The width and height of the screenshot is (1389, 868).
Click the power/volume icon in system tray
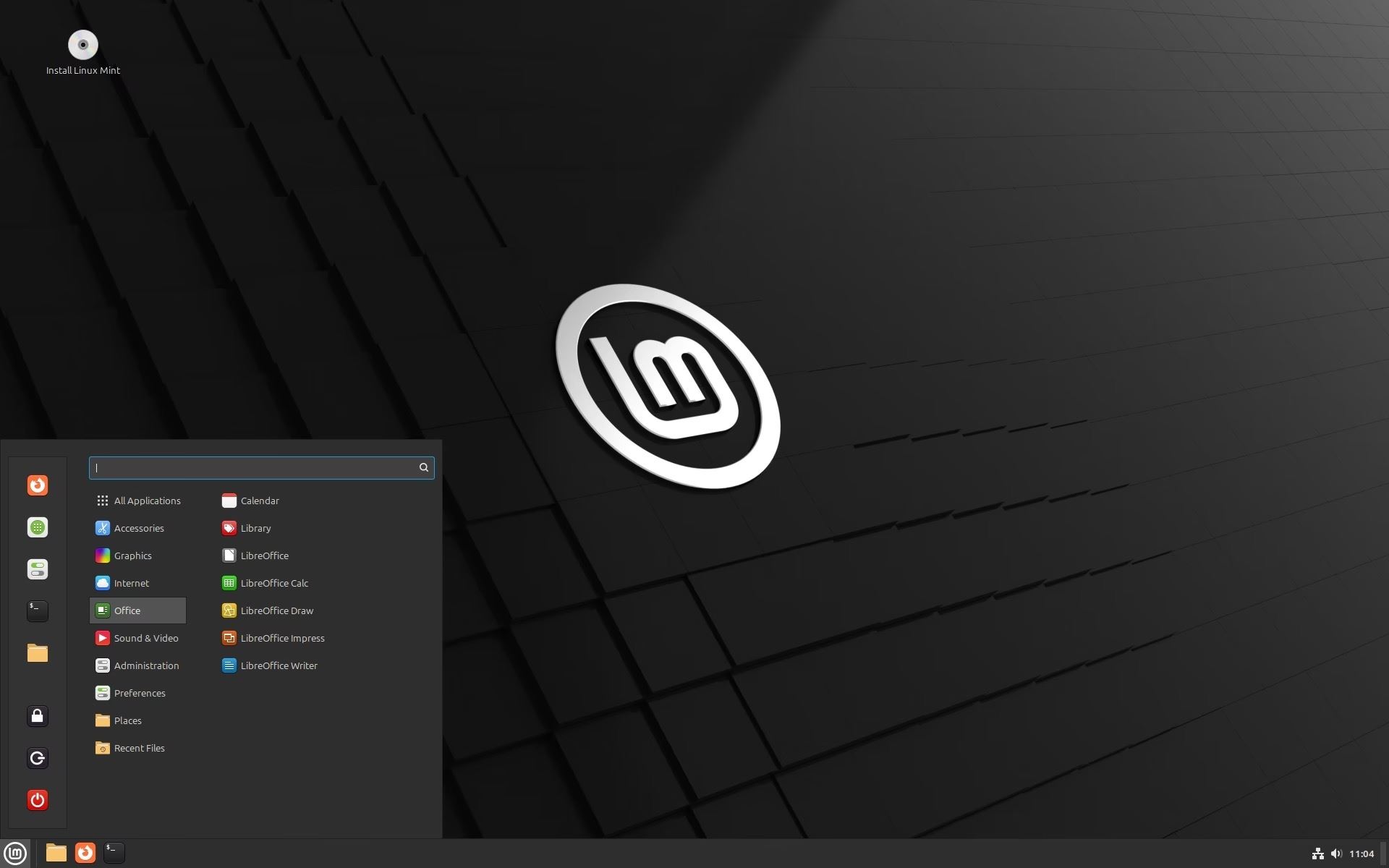point(1334,853)
